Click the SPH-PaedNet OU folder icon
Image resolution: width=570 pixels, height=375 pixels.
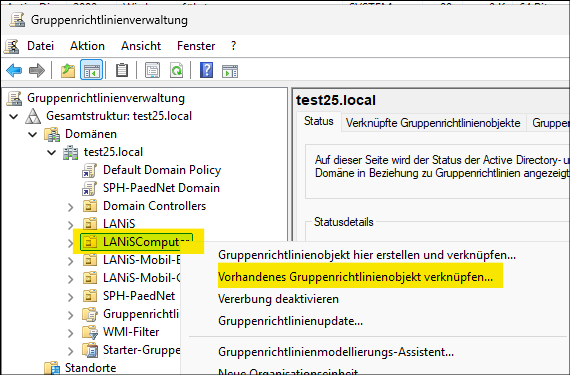90,296
